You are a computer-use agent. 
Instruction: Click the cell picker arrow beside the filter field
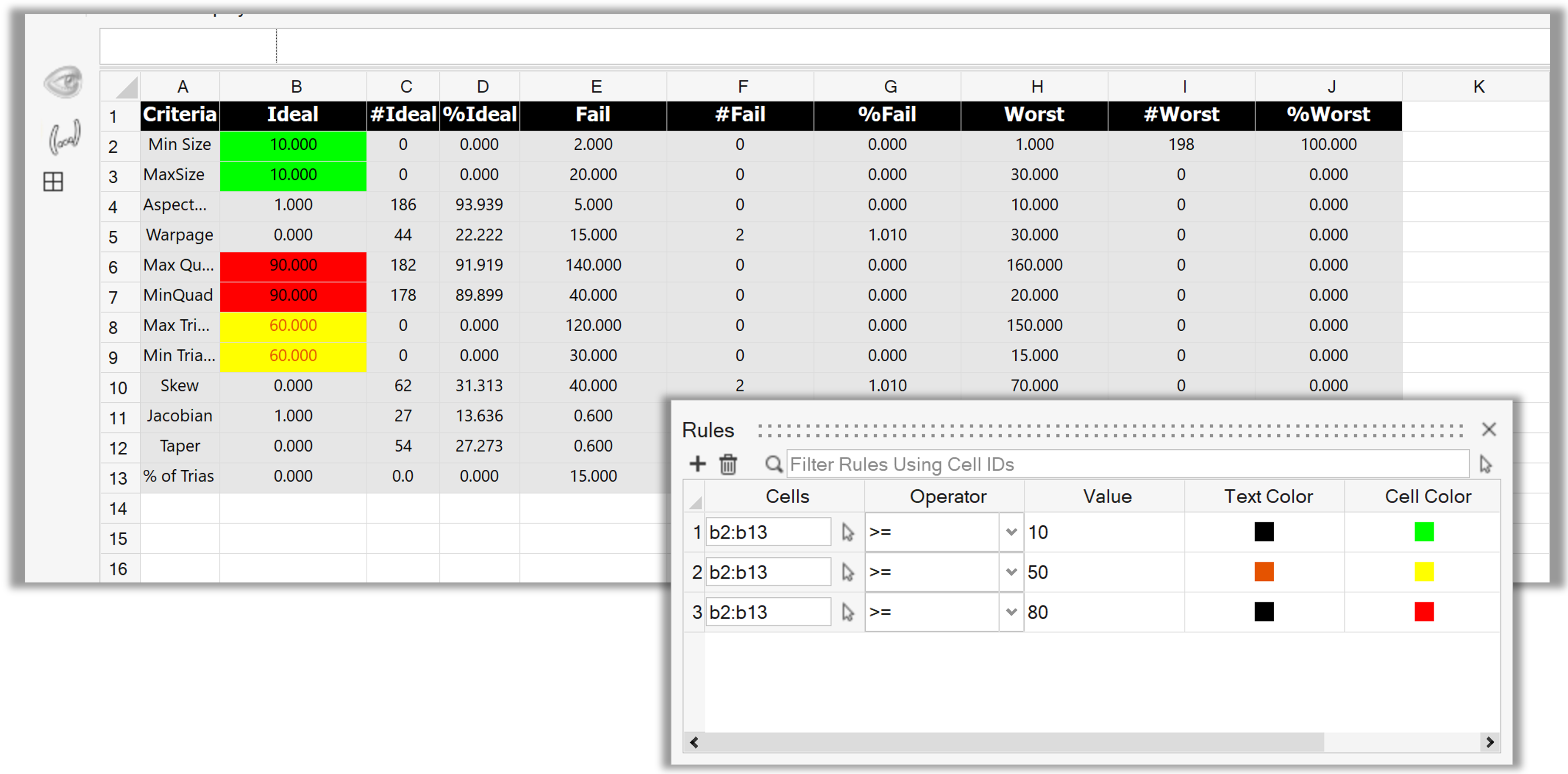(1485, 464)
